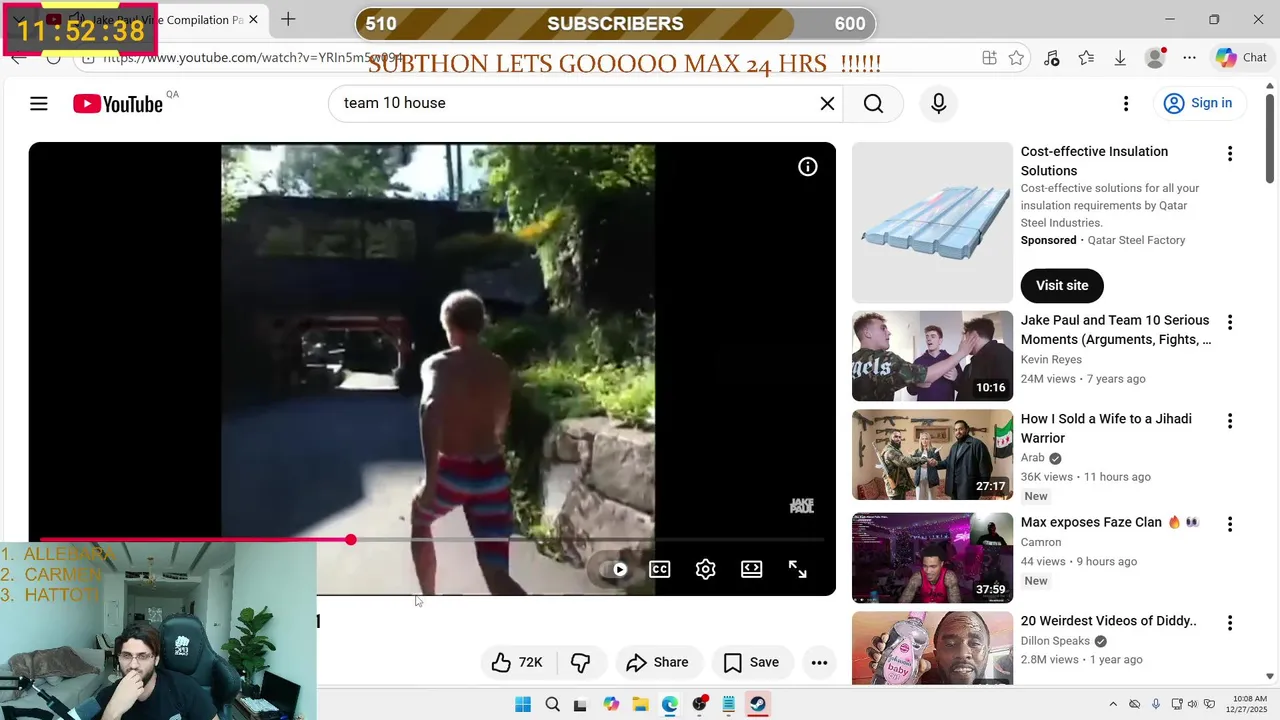Open Copilot from the taskbar
The height and width of the screenshot is (720, 1280).
point(611,704)
